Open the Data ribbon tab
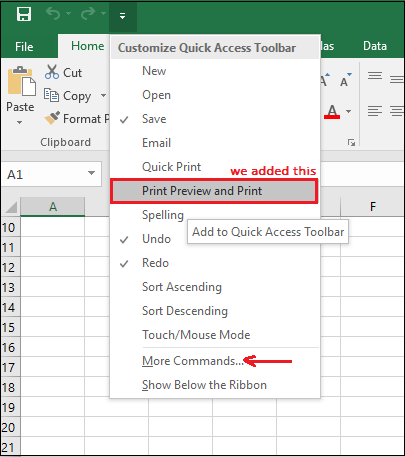This screenshot has height=457, width=405. coord(375,46)
